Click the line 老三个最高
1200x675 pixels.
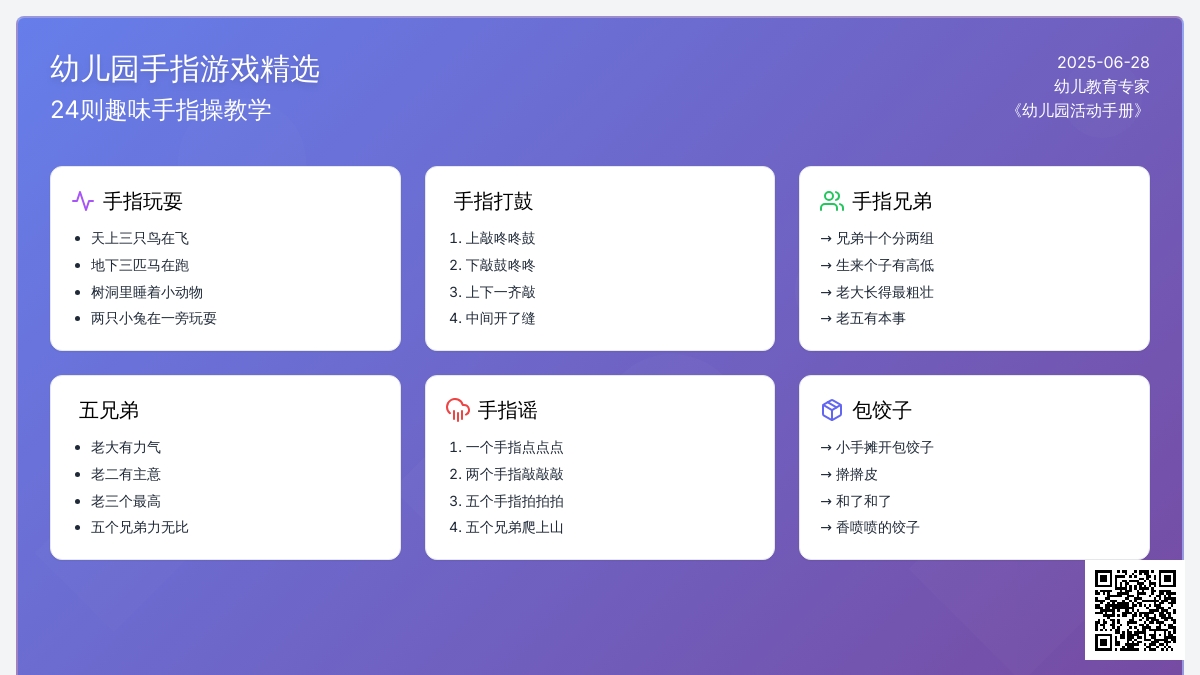pyautogui.click(x=126, y=501)
